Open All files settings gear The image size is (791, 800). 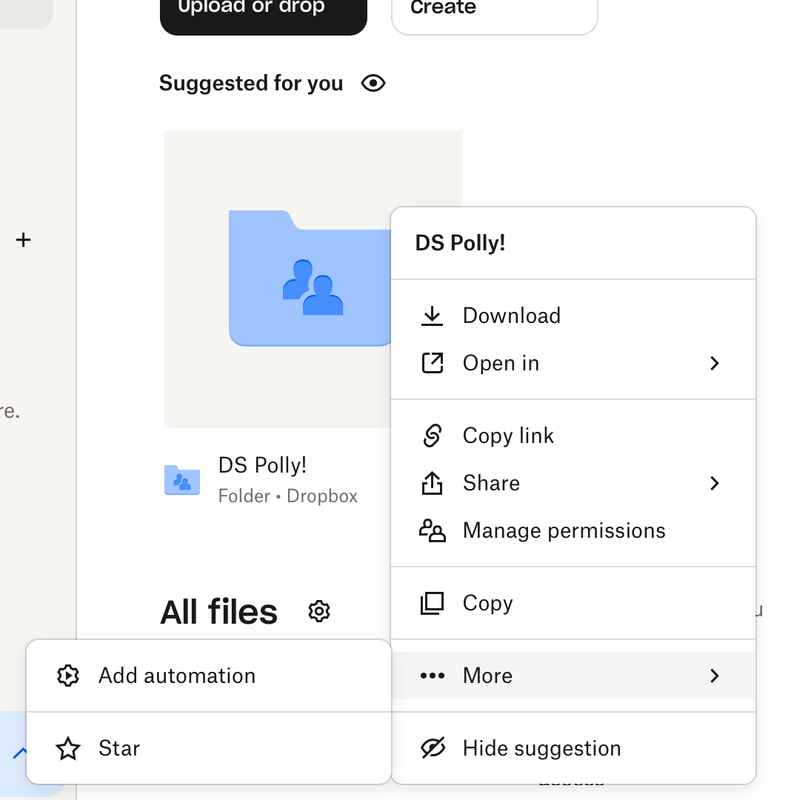pos(319,611)
